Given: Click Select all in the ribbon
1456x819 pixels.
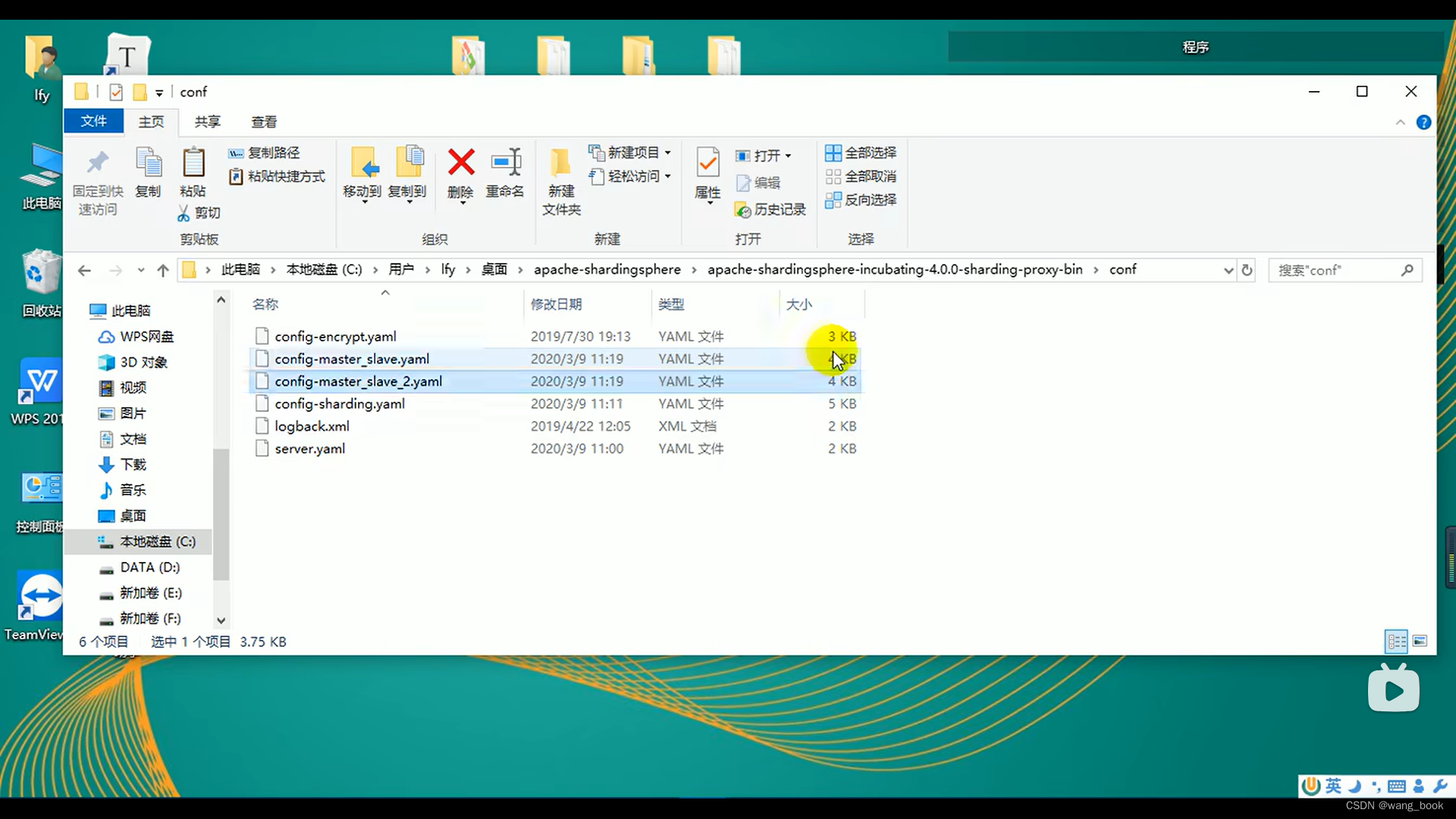Looking at the screenshot, I should [x=861, y=152].
